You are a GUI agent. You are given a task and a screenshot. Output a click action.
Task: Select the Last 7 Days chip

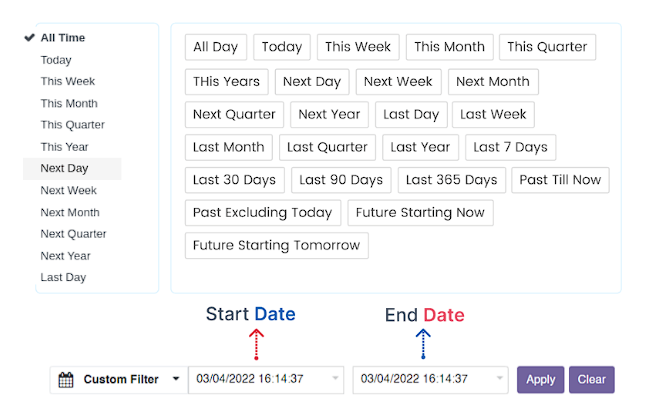coord(510,147)
